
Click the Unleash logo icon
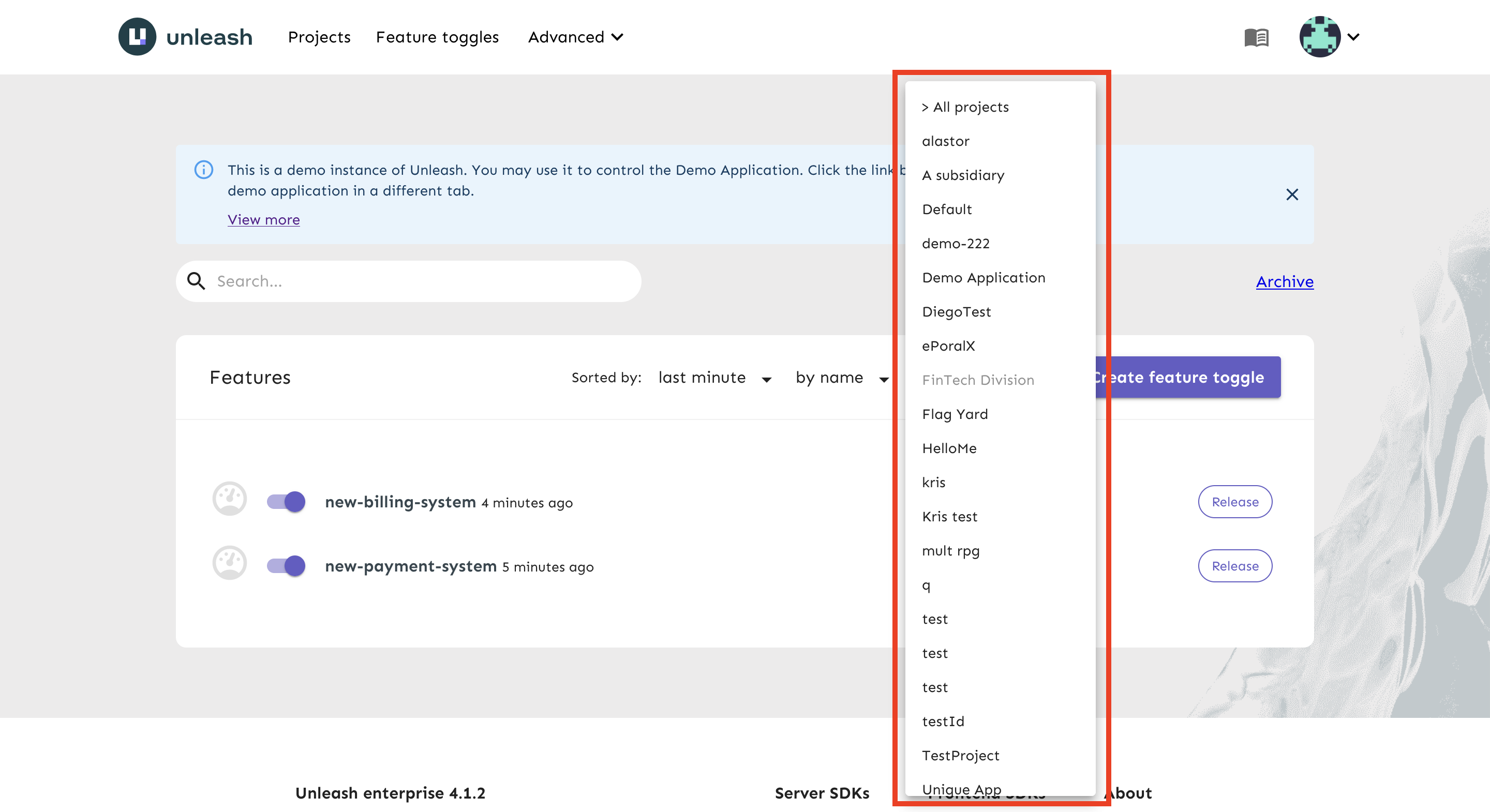137,37
